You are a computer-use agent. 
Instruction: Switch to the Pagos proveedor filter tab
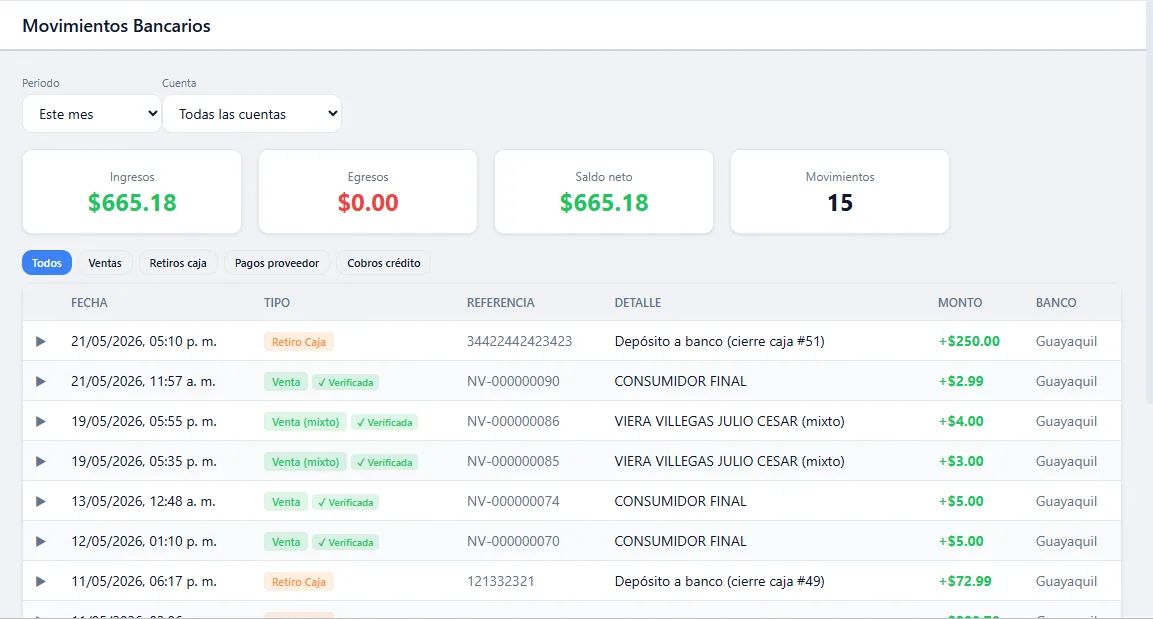pos(277,263)
